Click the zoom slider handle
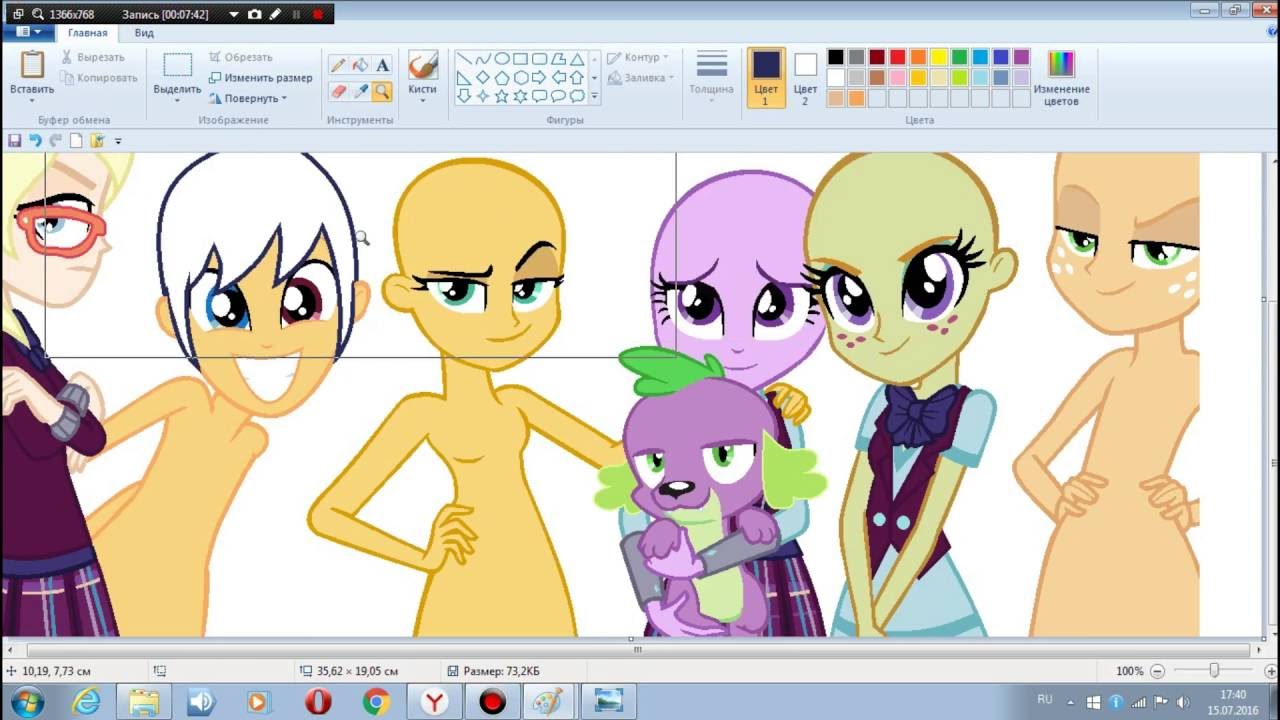Screen dimensions: 1280x720 coord(1214,671)
